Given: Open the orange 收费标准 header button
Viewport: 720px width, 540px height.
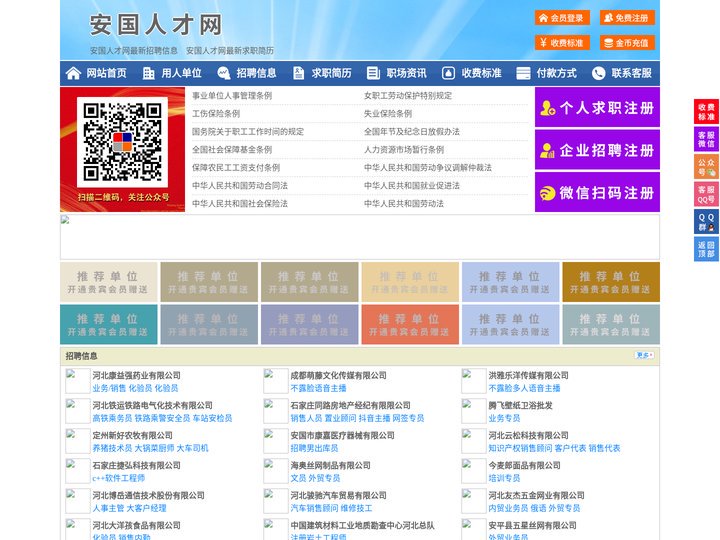Looking at the screenshot, I should (562, 43).
